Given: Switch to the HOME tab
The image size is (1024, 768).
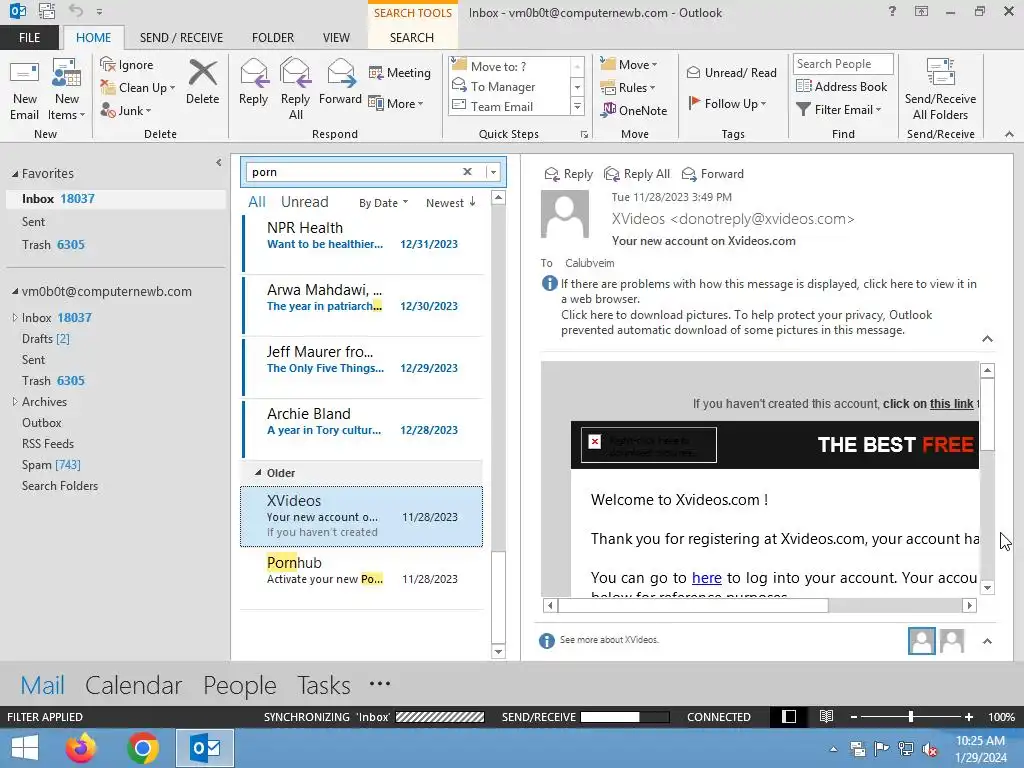Looking at the screenshot, I should coord(93,37).
